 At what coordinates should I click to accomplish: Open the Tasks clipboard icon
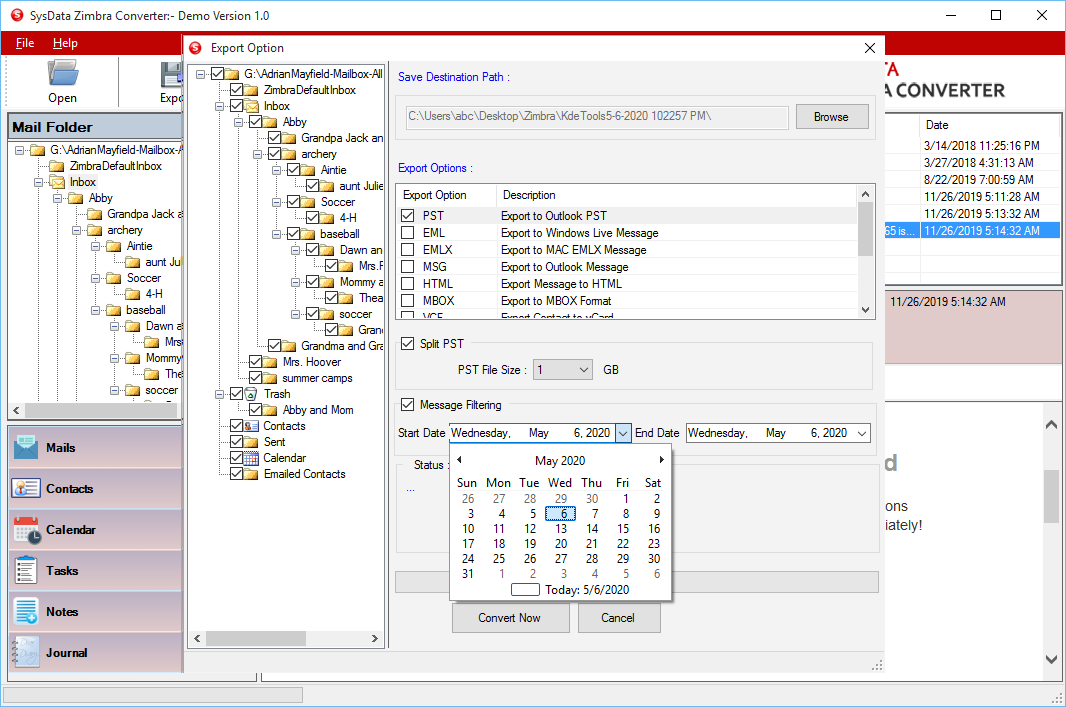26,571
